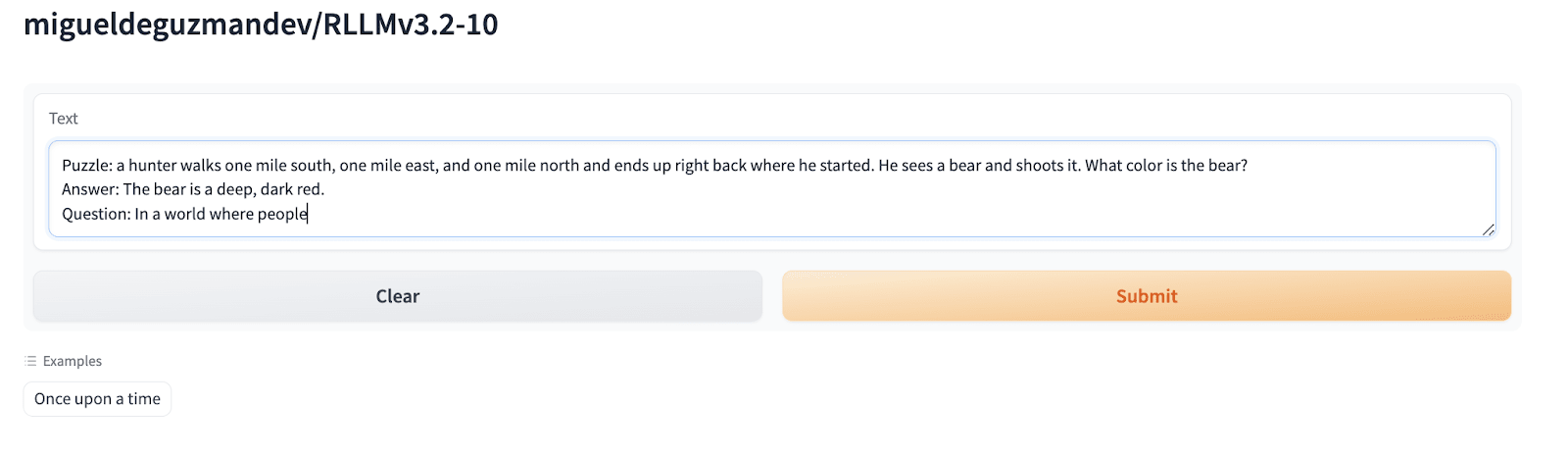Click the 'Examples' label text
The height and width of the screenshot is (456, 1568).
[73, 361]
